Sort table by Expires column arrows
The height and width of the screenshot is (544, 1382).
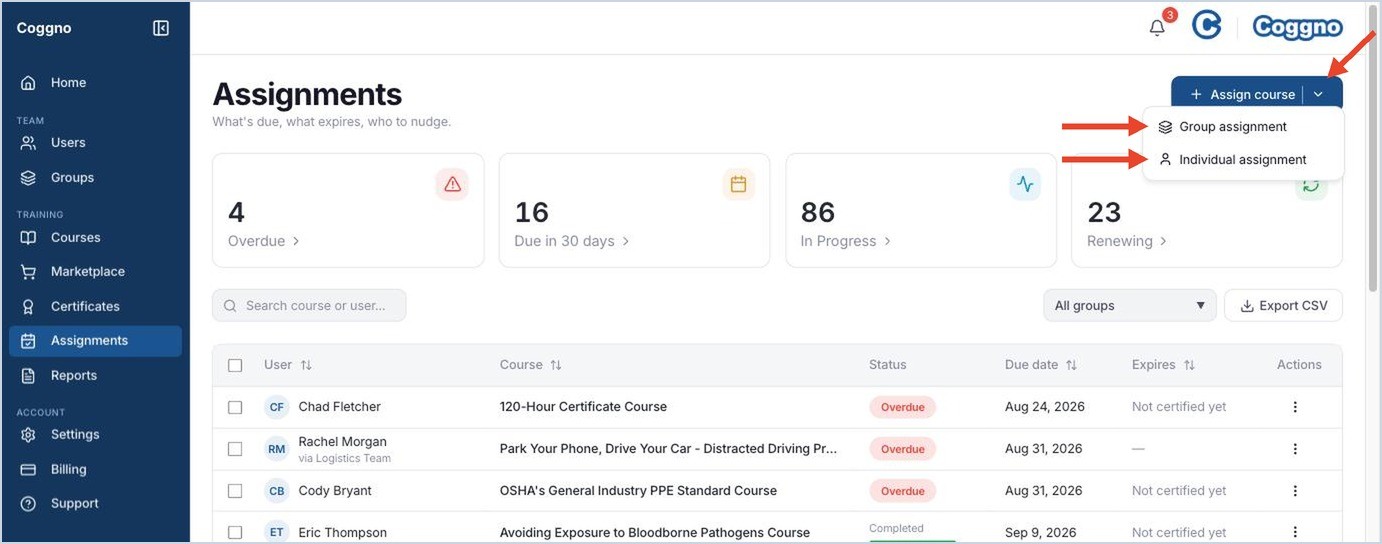[x=1189, y=365]
